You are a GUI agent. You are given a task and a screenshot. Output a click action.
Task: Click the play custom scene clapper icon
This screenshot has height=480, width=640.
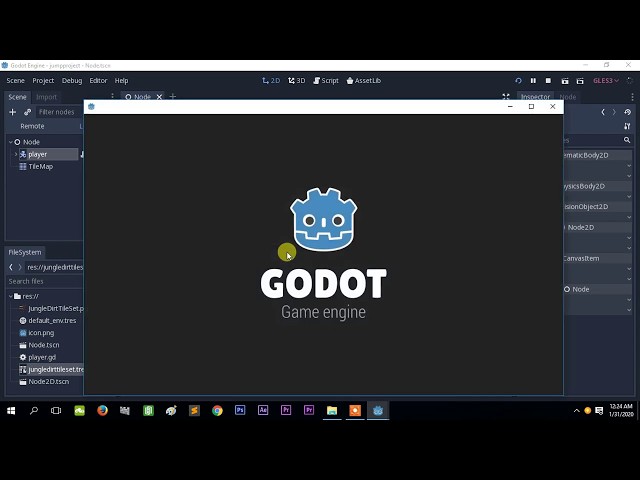coord(580,81)
